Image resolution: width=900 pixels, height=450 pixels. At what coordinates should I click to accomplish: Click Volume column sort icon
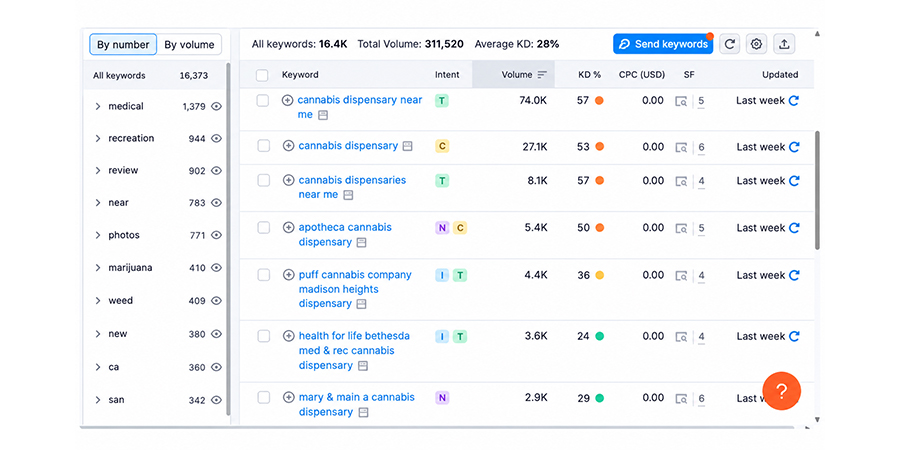[x=542, y=75]
